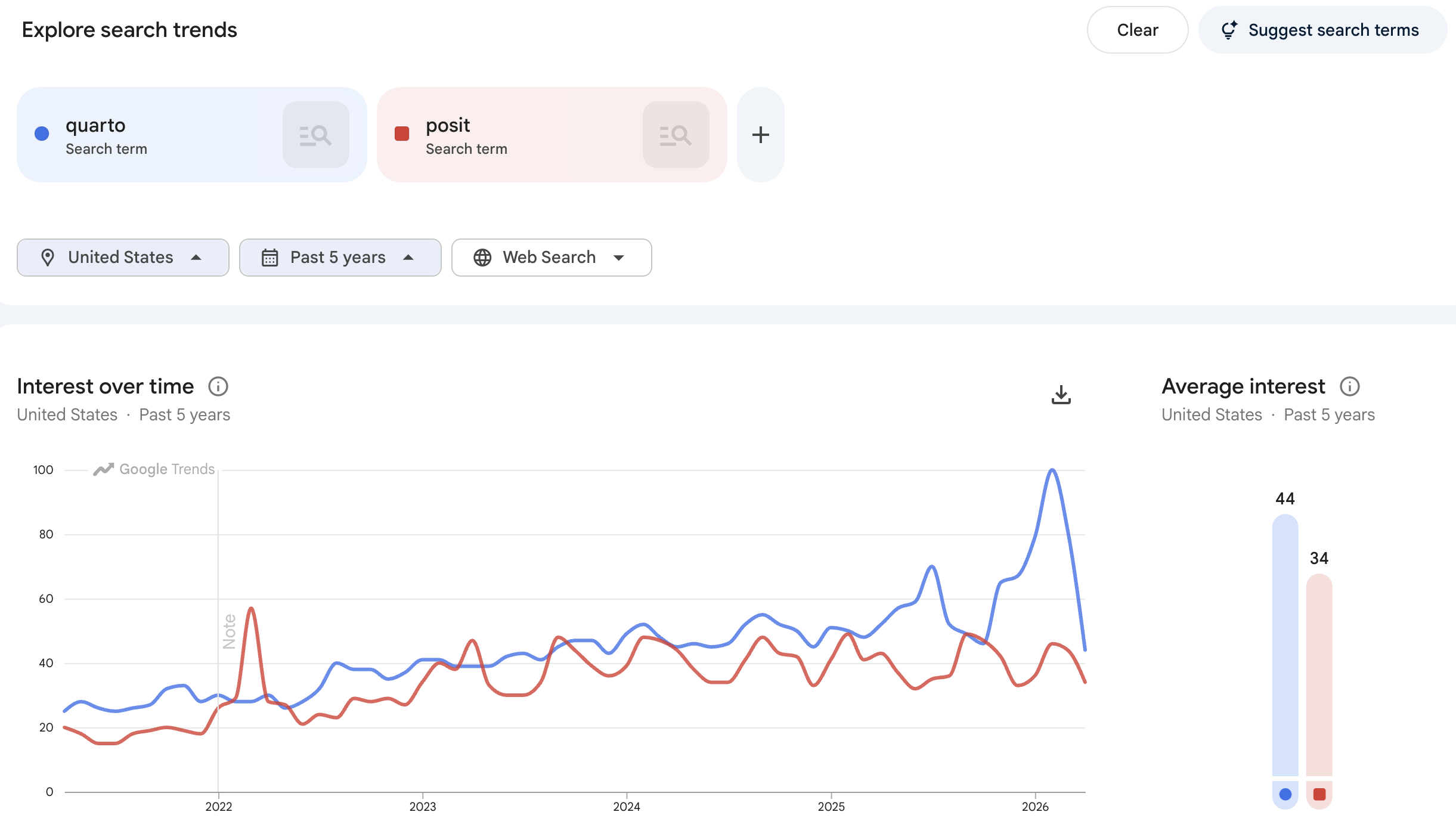Click the posit term explore icon
Screen dimensions: 1456x818
(676, 135)
